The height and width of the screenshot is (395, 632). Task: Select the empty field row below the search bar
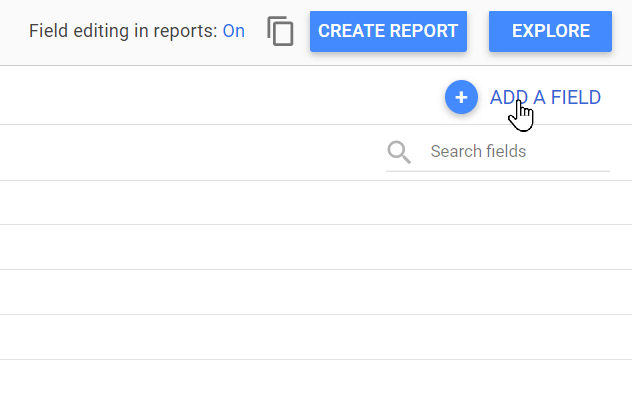click(316, 202)
